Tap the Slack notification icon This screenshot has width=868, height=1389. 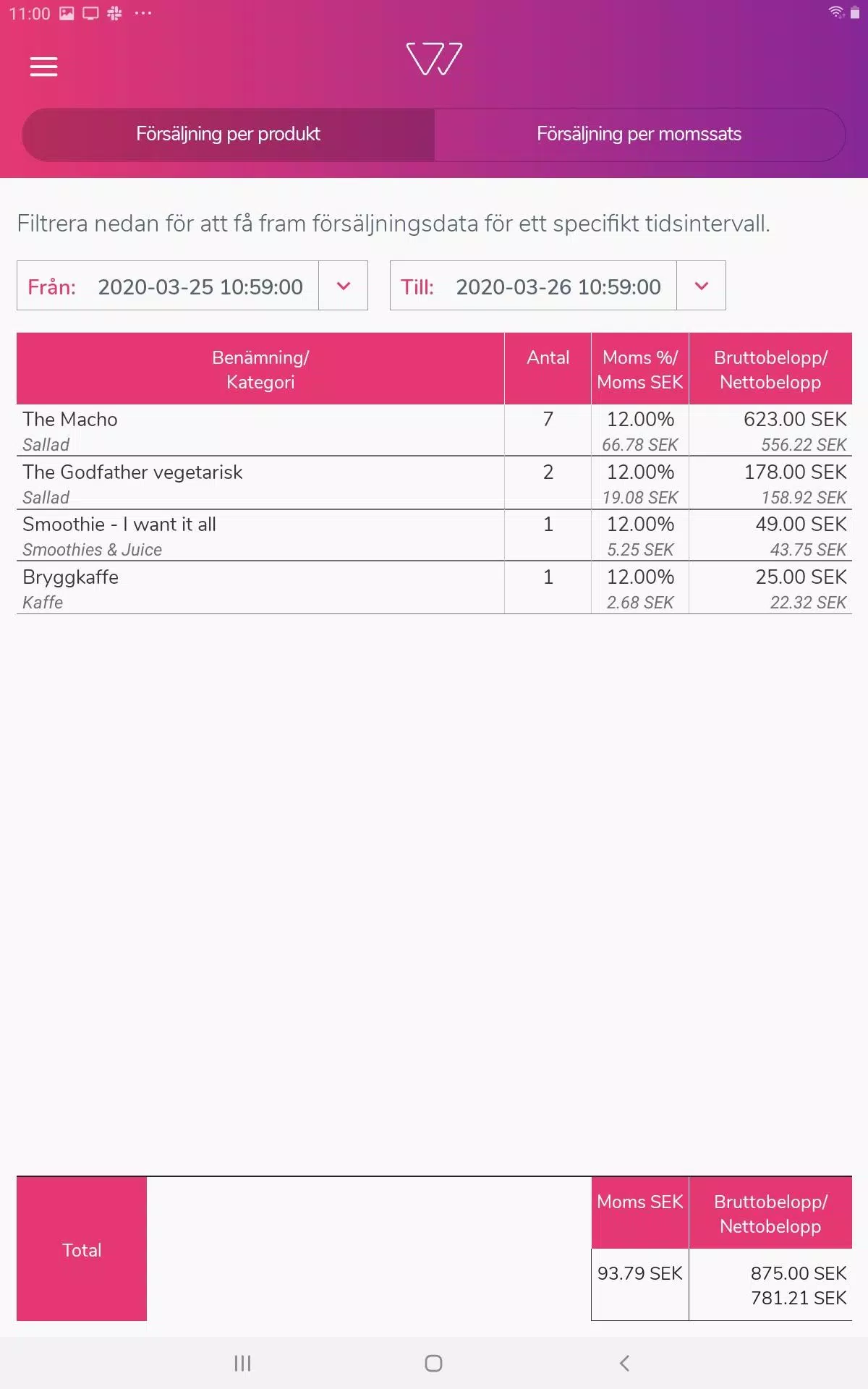click(x=114, y=13)
